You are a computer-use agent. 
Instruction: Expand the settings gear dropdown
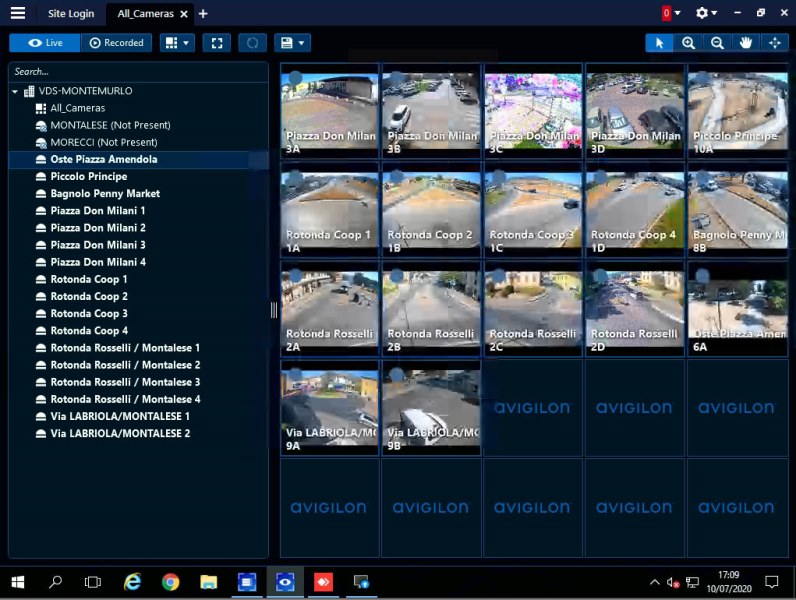pos(707,13)
